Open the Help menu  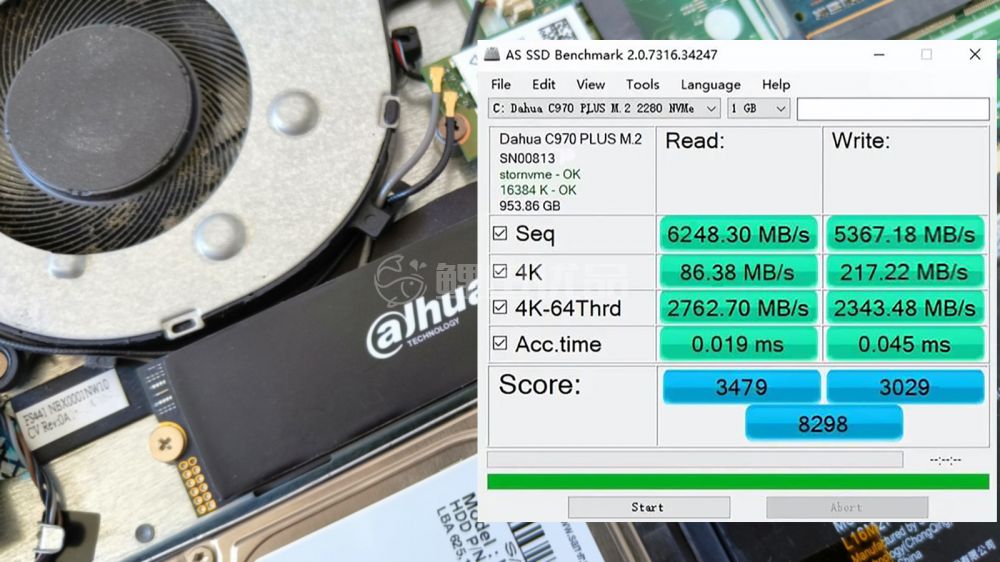(x=776, y=84)
